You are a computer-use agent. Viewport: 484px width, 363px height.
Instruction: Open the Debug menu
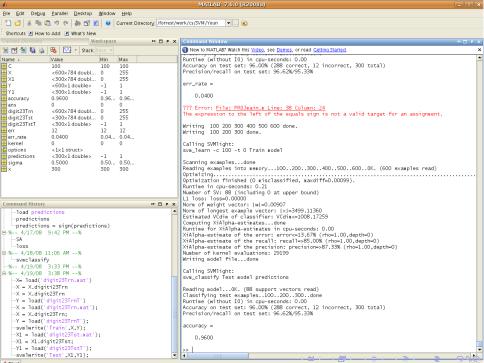38,13
